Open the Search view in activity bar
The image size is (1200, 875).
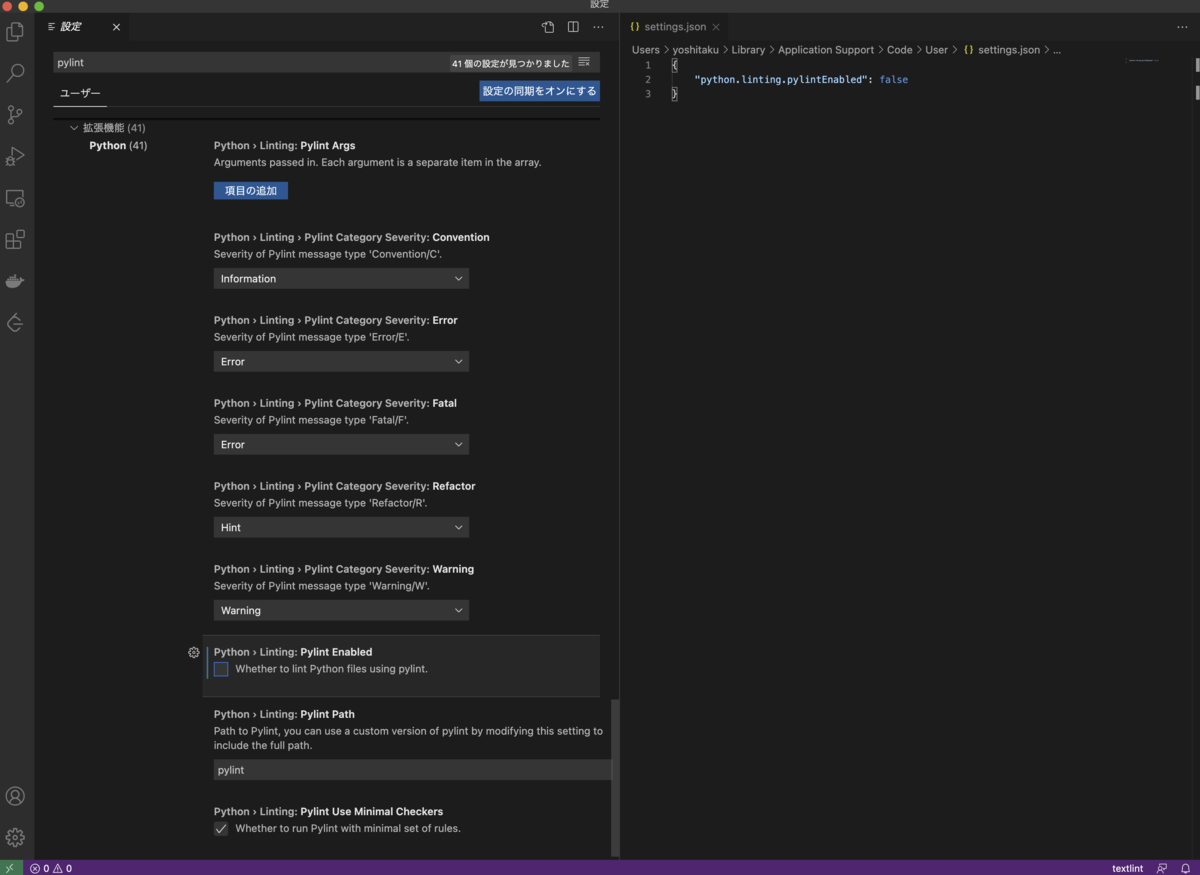(15, 73)
